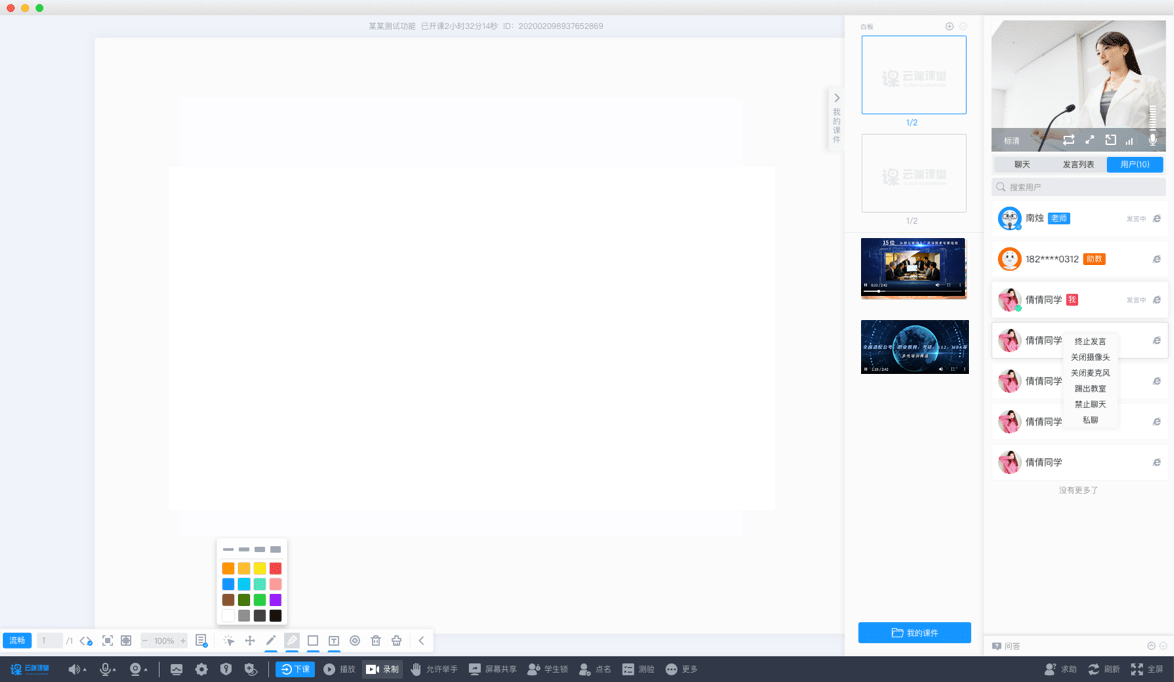Expand webcam device dropdown in bottom bar

click(x=145, y=670)
